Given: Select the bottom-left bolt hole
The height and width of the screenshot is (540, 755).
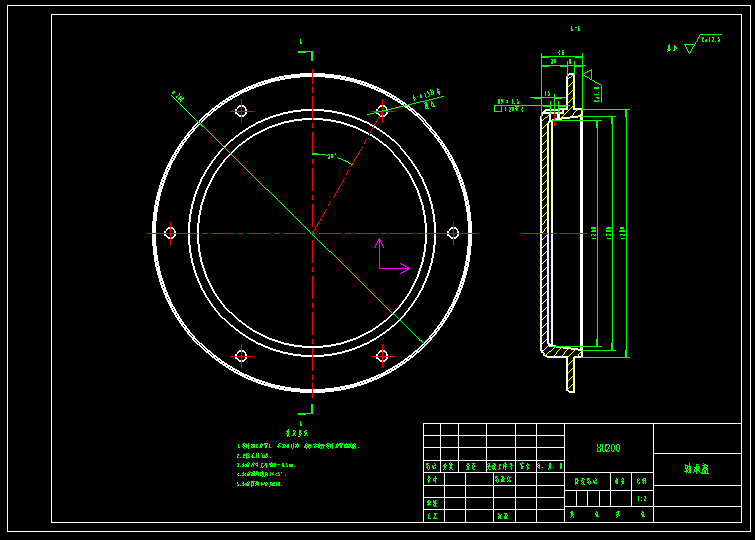Looking at the screenshot, I should (241, 356).
